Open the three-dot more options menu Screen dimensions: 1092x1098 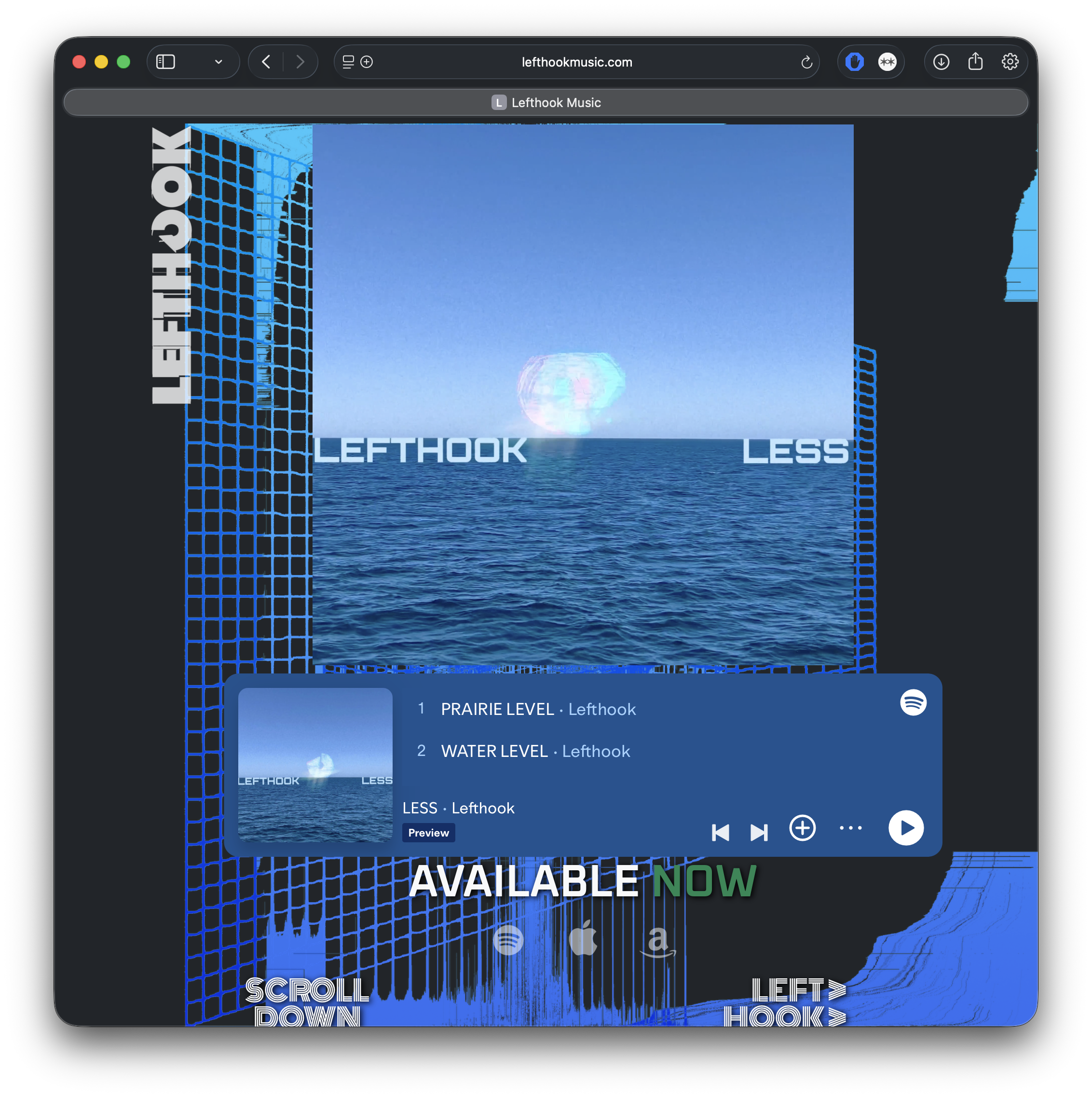(850, 828)
